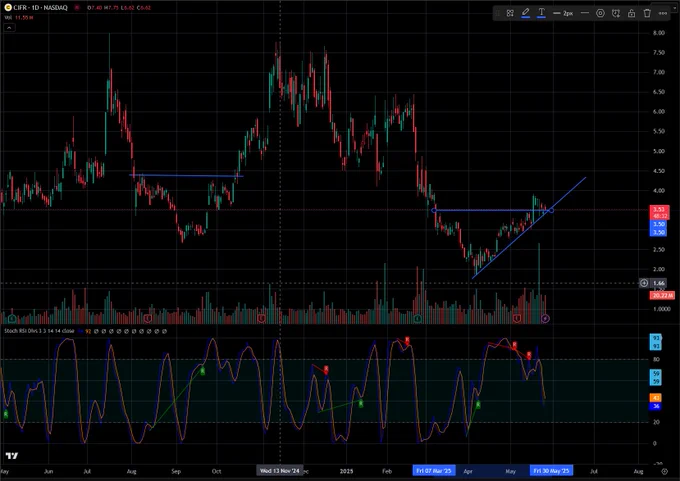Click the earnings marker near August

click(x=148, y=319)
